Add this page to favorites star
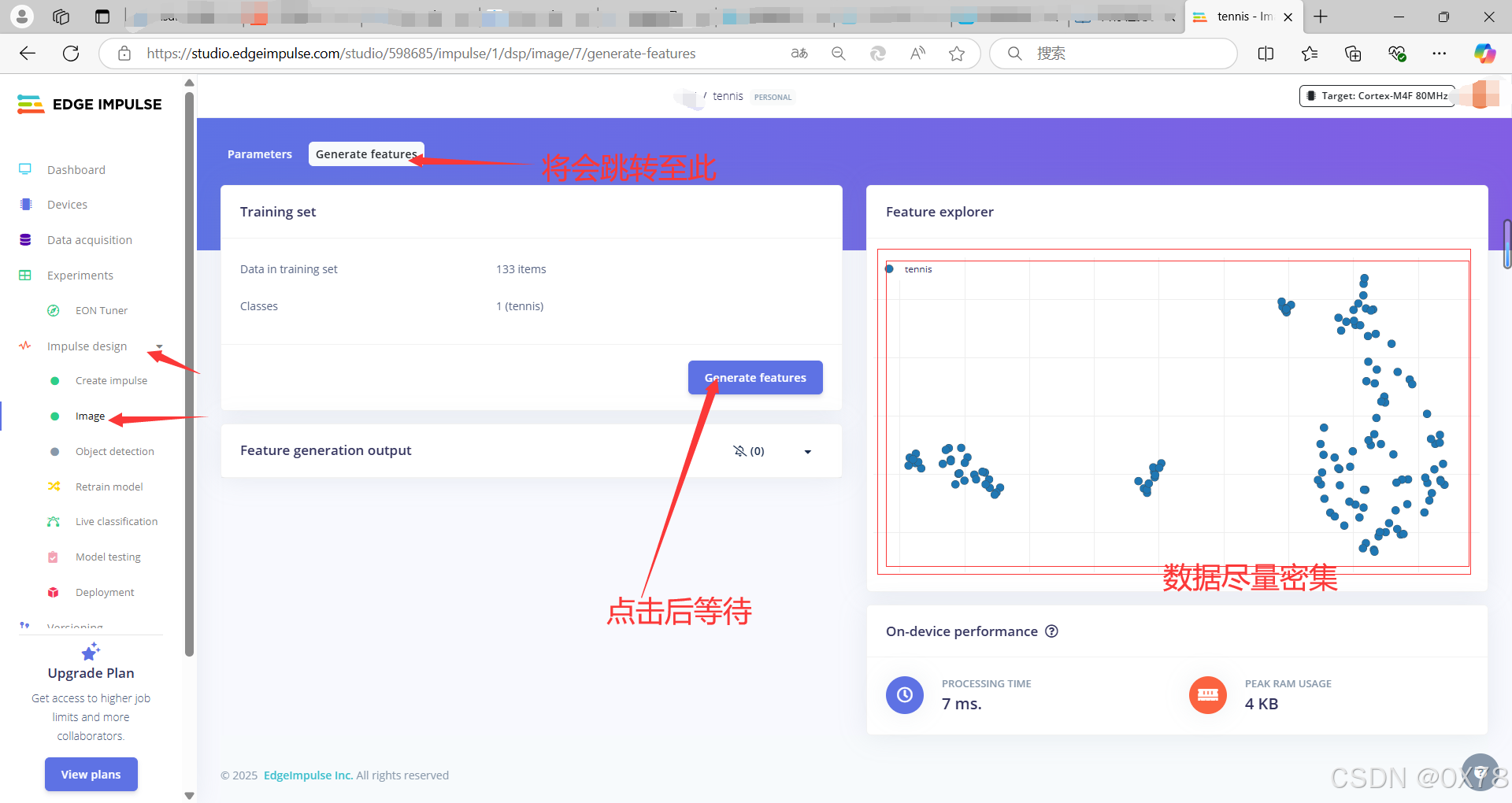The height and width of the screenshot is (803, 1512). [x=957, y=54]
